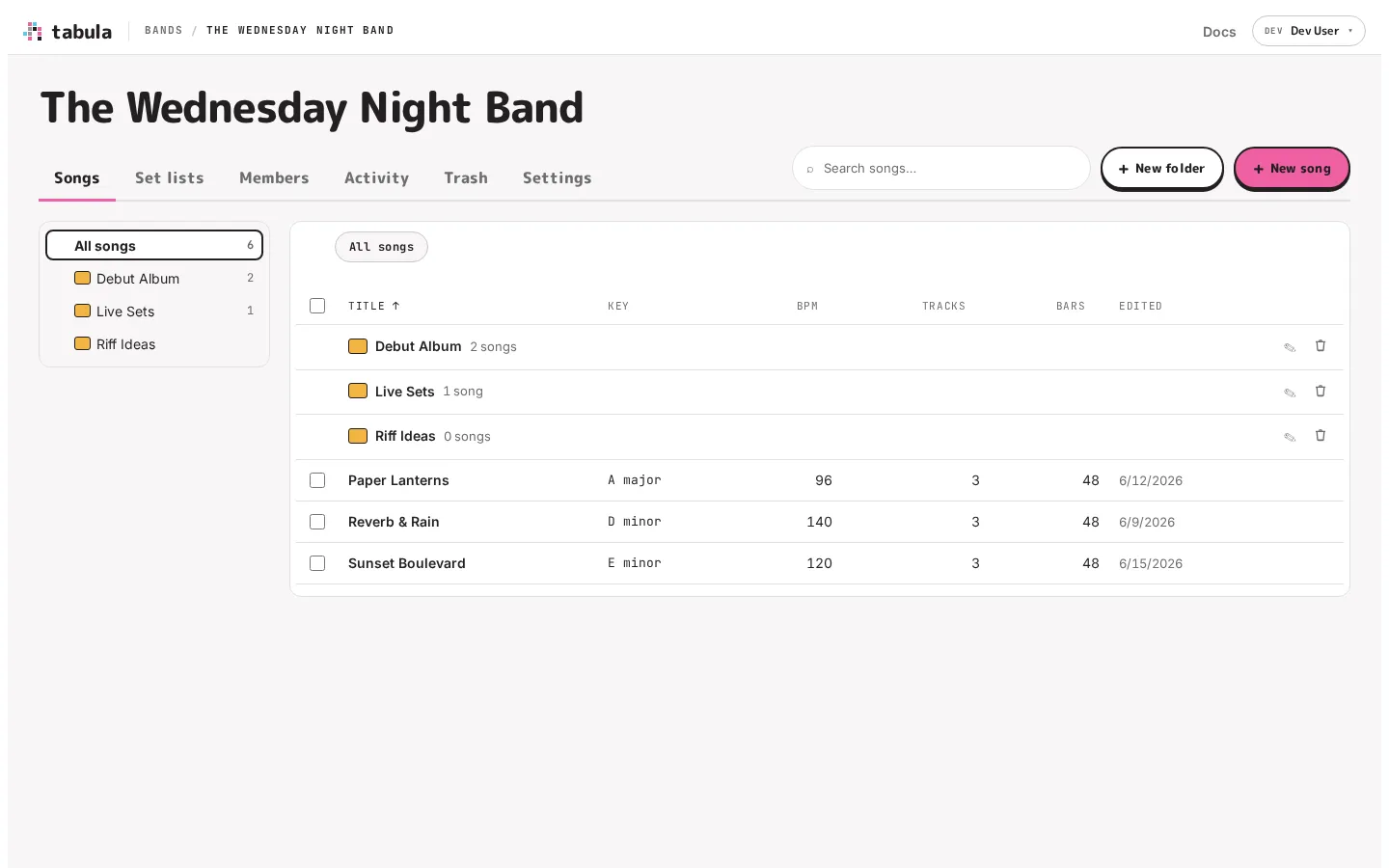This screenshot has height=868, width=1389.
Task: Open Riff Ideas in the sidebar
Action: coord(154,343)
